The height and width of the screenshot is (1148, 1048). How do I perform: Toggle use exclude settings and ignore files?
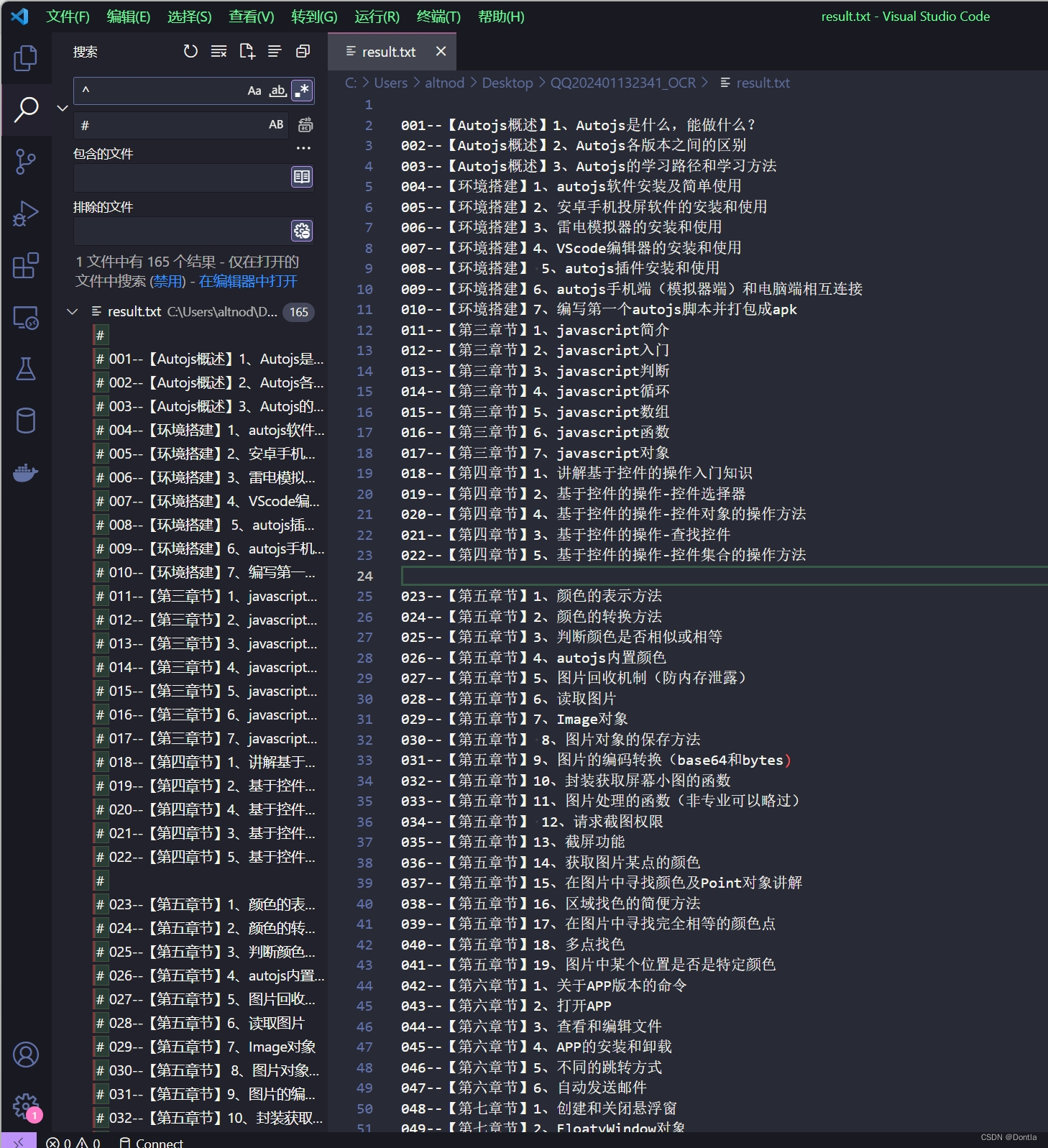point(302,231)
